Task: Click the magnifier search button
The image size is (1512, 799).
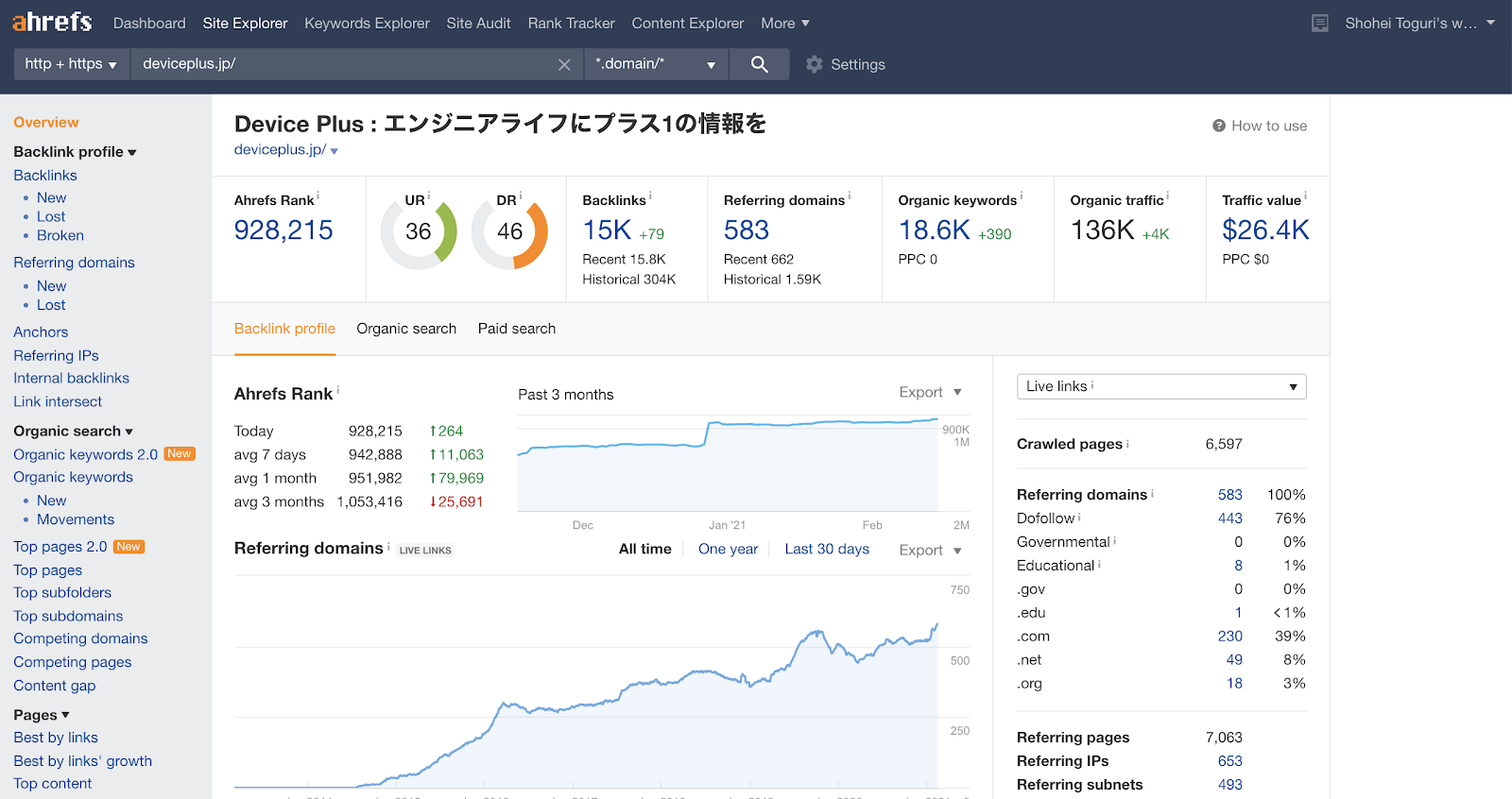Action: 759,64
